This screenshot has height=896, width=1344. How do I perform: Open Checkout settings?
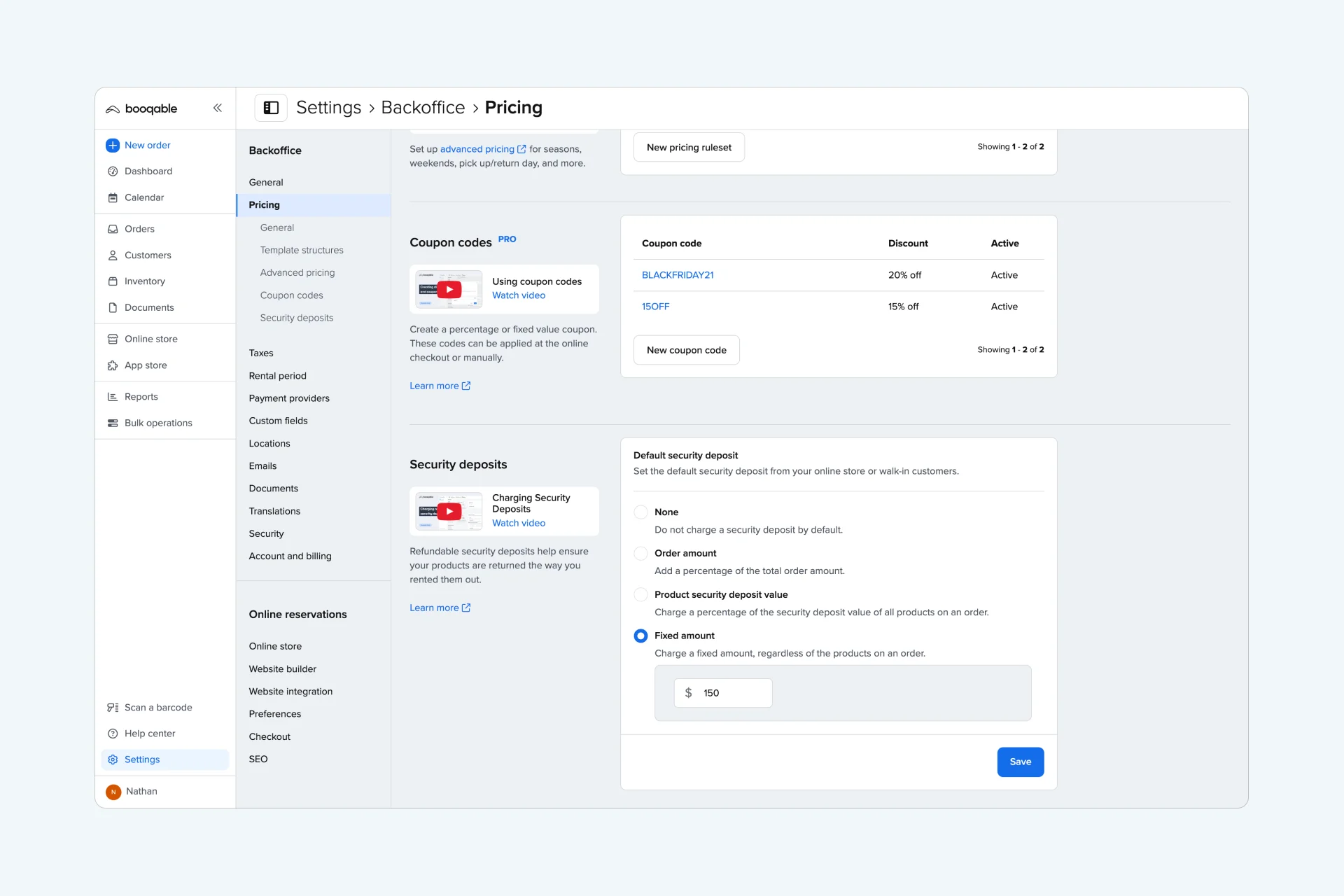click(x=269, y=737)
